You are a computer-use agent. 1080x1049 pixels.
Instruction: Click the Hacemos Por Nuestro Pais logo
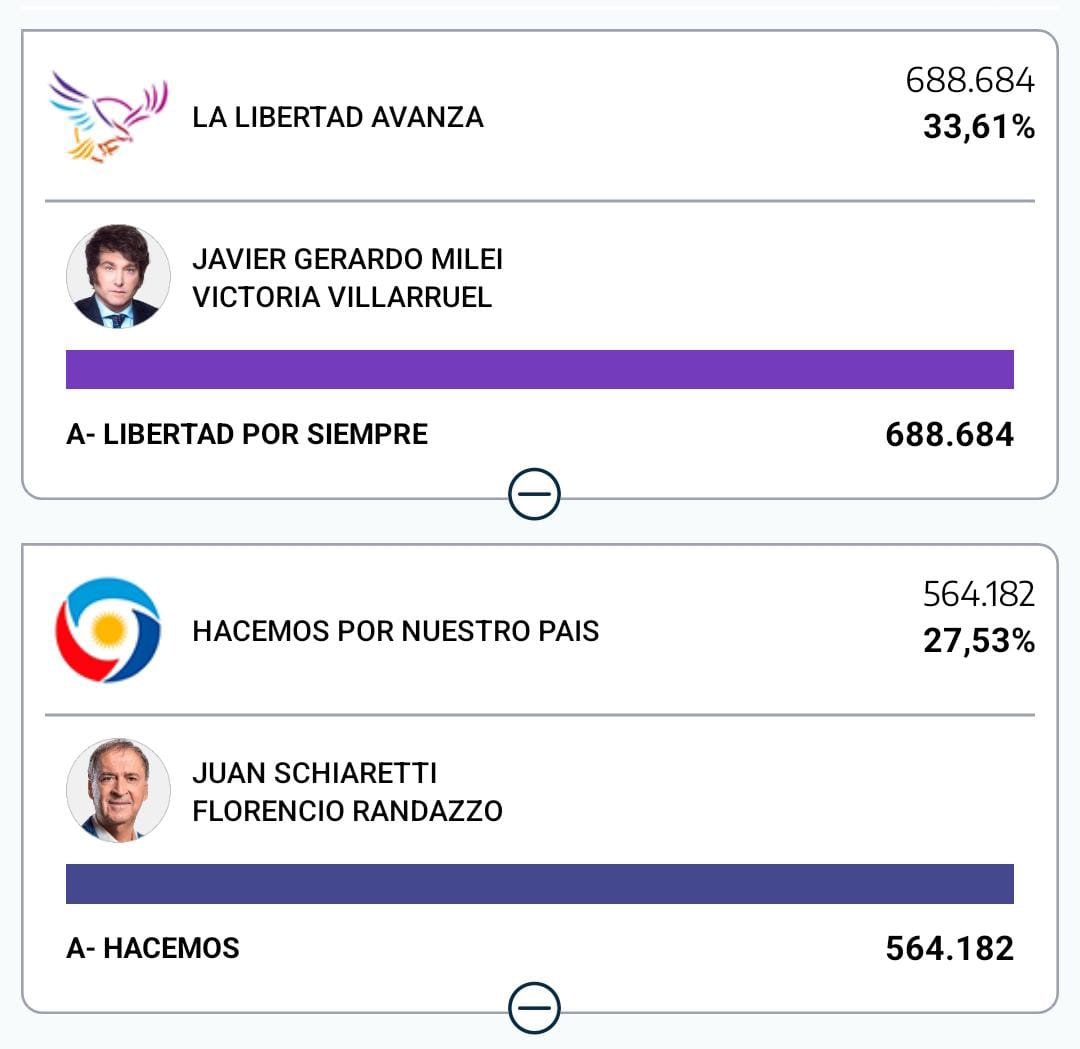click(108, 630)
